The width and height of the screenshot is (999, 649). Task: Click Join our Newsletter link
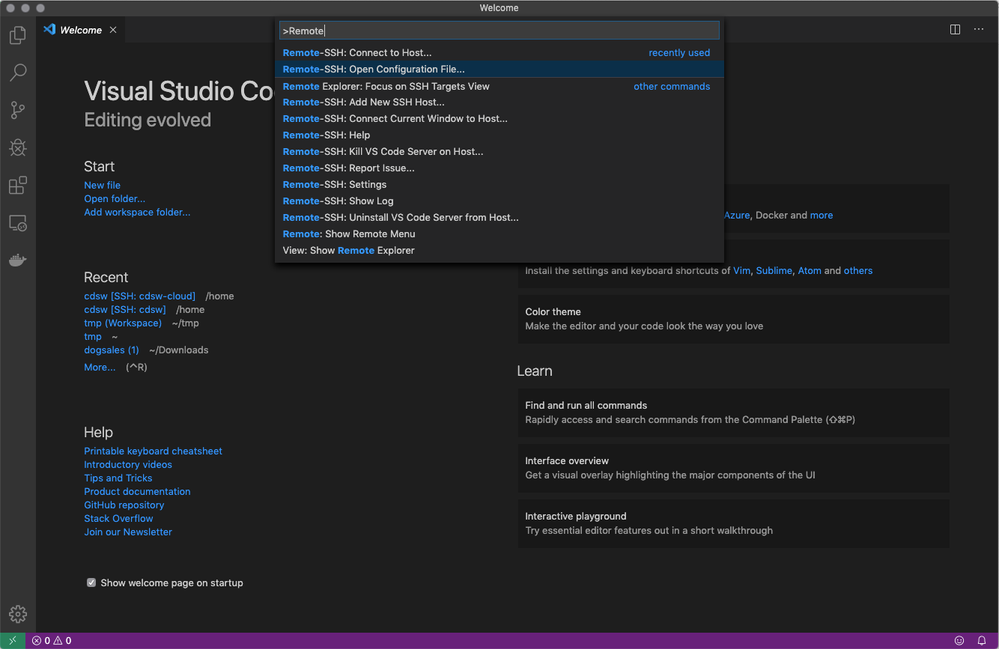point(128,532)
